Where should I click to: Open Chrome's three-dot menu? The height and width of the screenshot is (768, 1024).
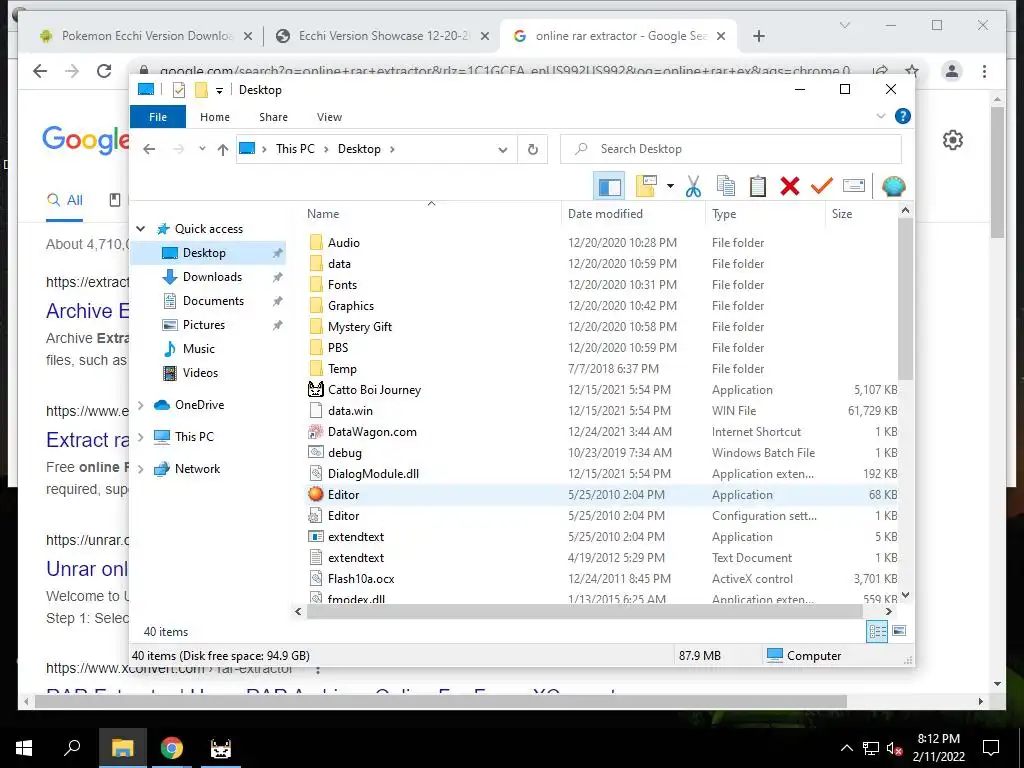pos(984,71)
